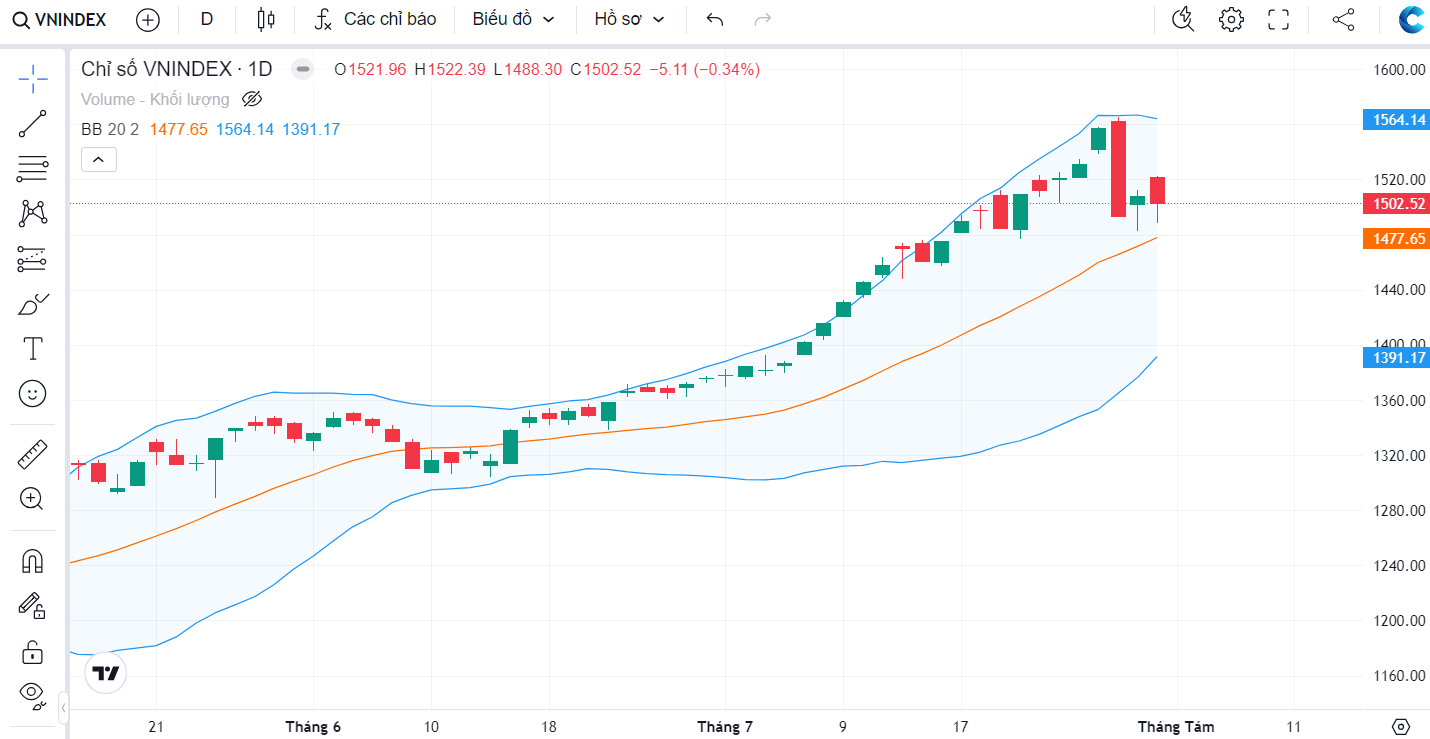The height and width of the screenshot is (739, 1430).
Task: Activate the zoom in tool
Action: point(33,499)
